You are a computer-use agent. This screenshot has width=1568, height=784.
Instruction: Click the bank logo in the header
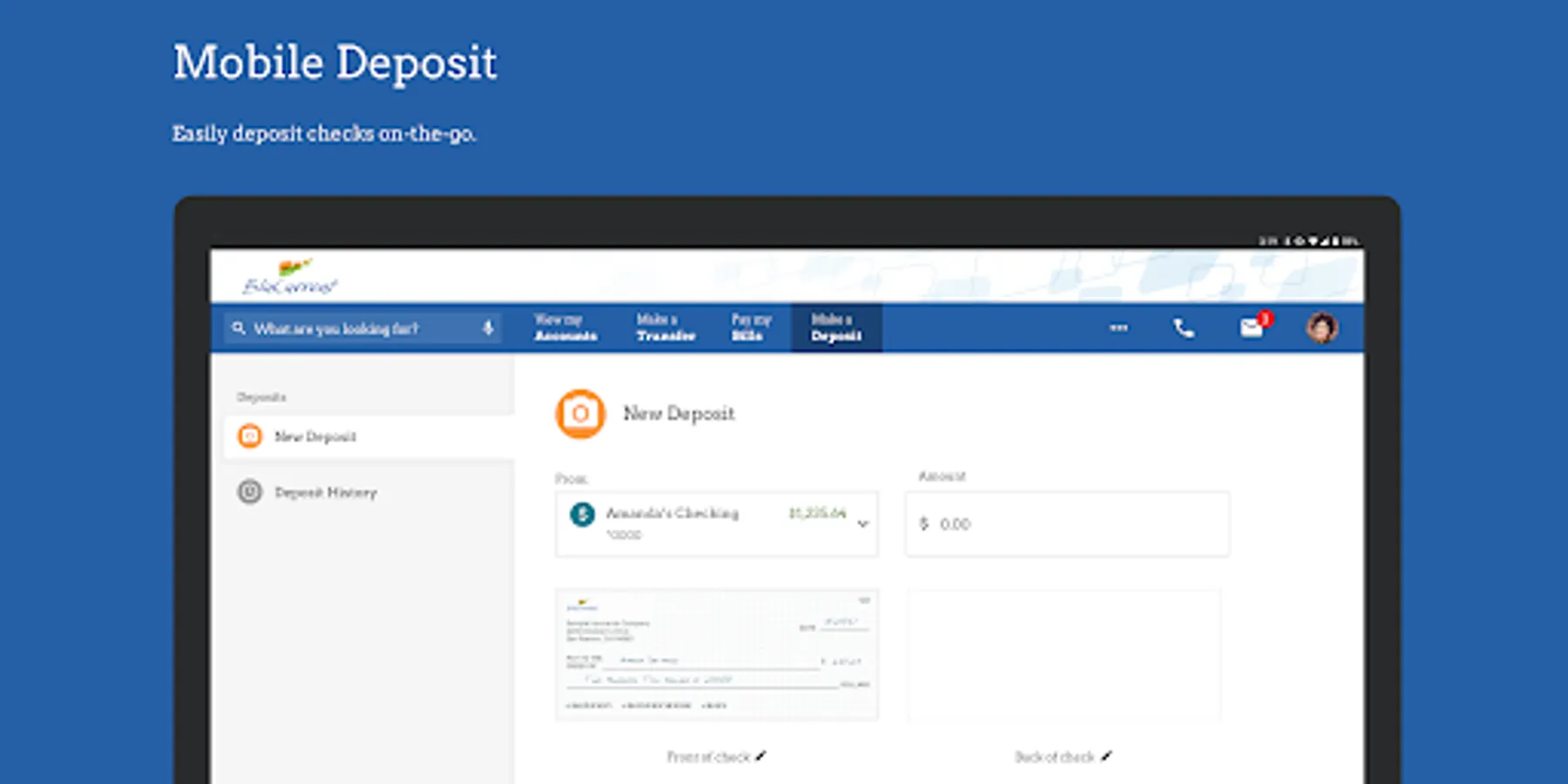288,277
